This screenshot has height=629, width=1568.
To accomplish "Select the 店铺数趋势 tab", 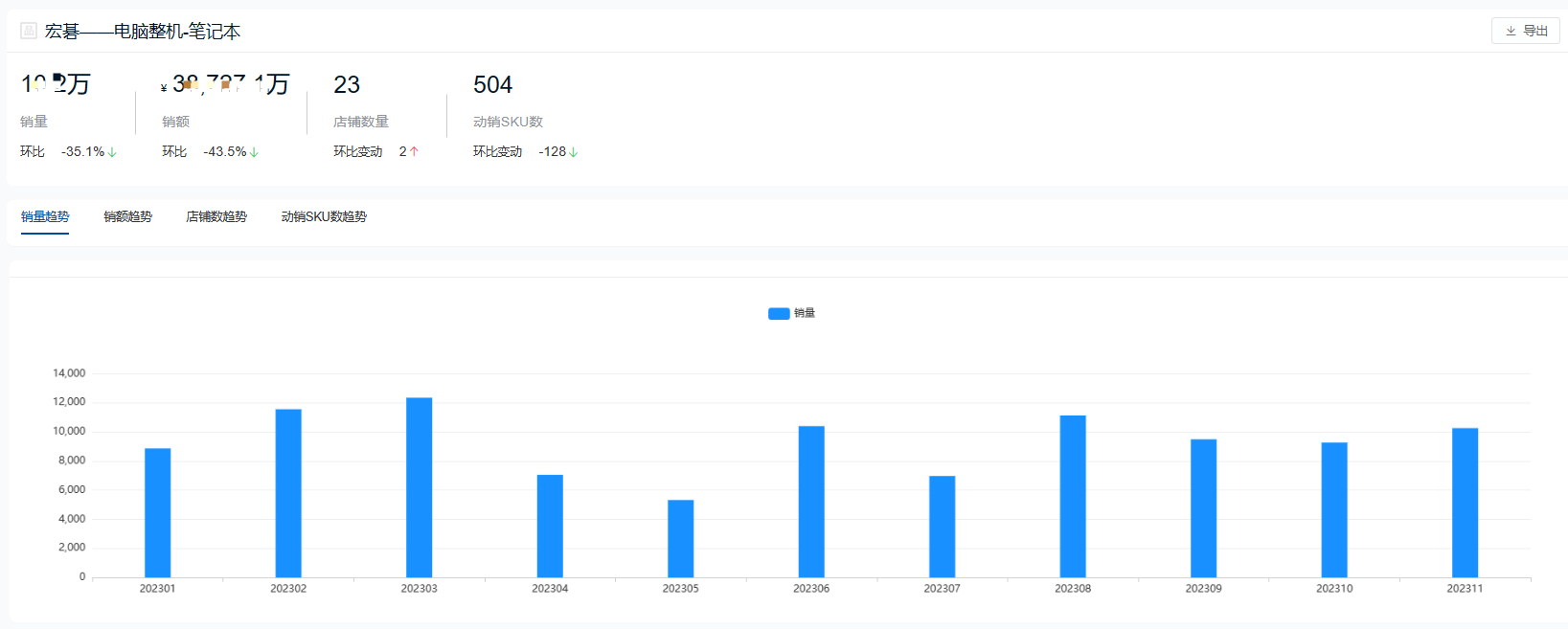I will click(216, 216).
